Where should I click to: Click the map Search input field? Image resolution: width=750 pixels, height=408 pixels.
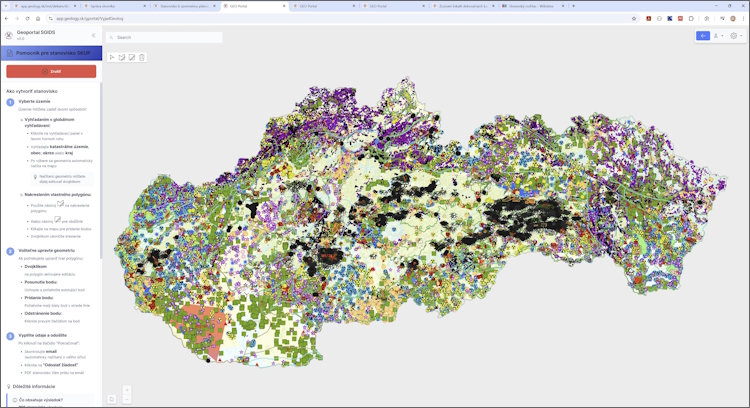[x=166, y=37]
